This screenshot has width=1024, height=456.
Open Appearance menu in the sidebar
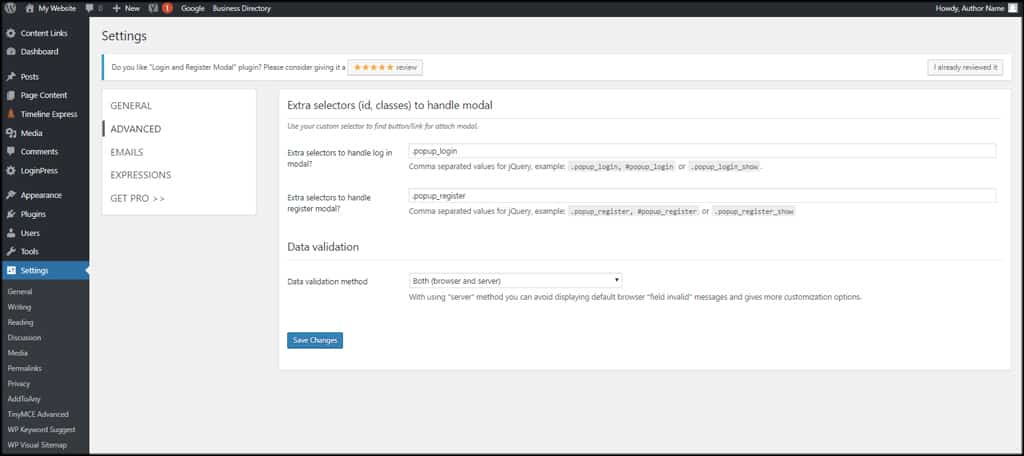pos(41,195)
